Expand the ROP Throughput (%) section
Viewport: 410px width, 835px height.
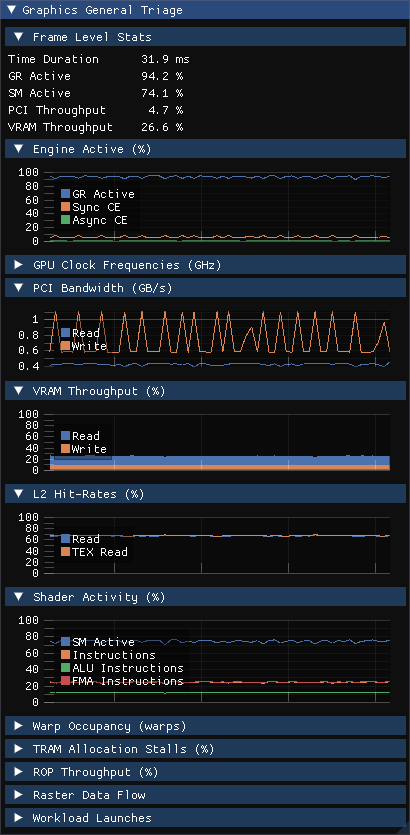[205, 772]
